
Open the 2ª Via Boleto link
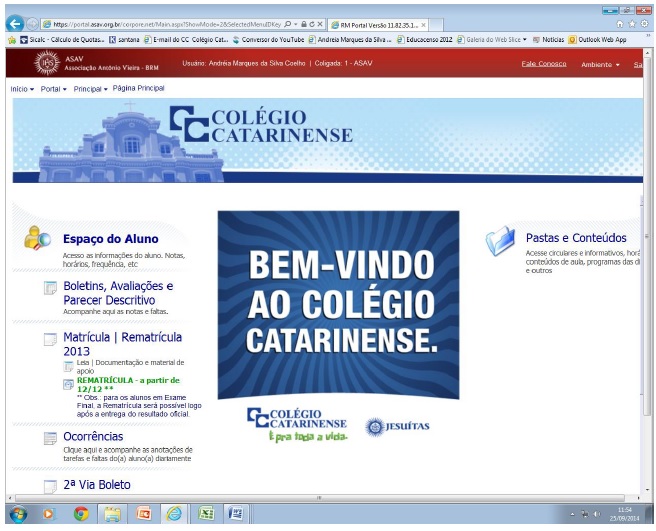click(97, 485)
